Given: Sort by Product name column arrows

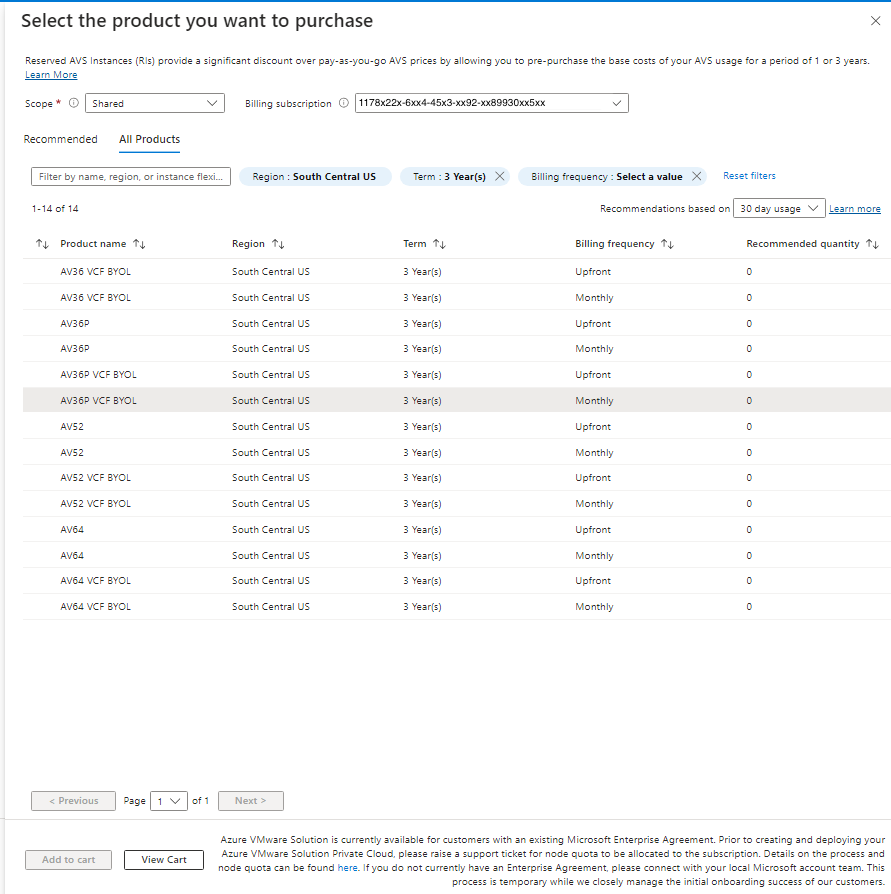Looking at the screenshot, I should click(x=139, y=244).
